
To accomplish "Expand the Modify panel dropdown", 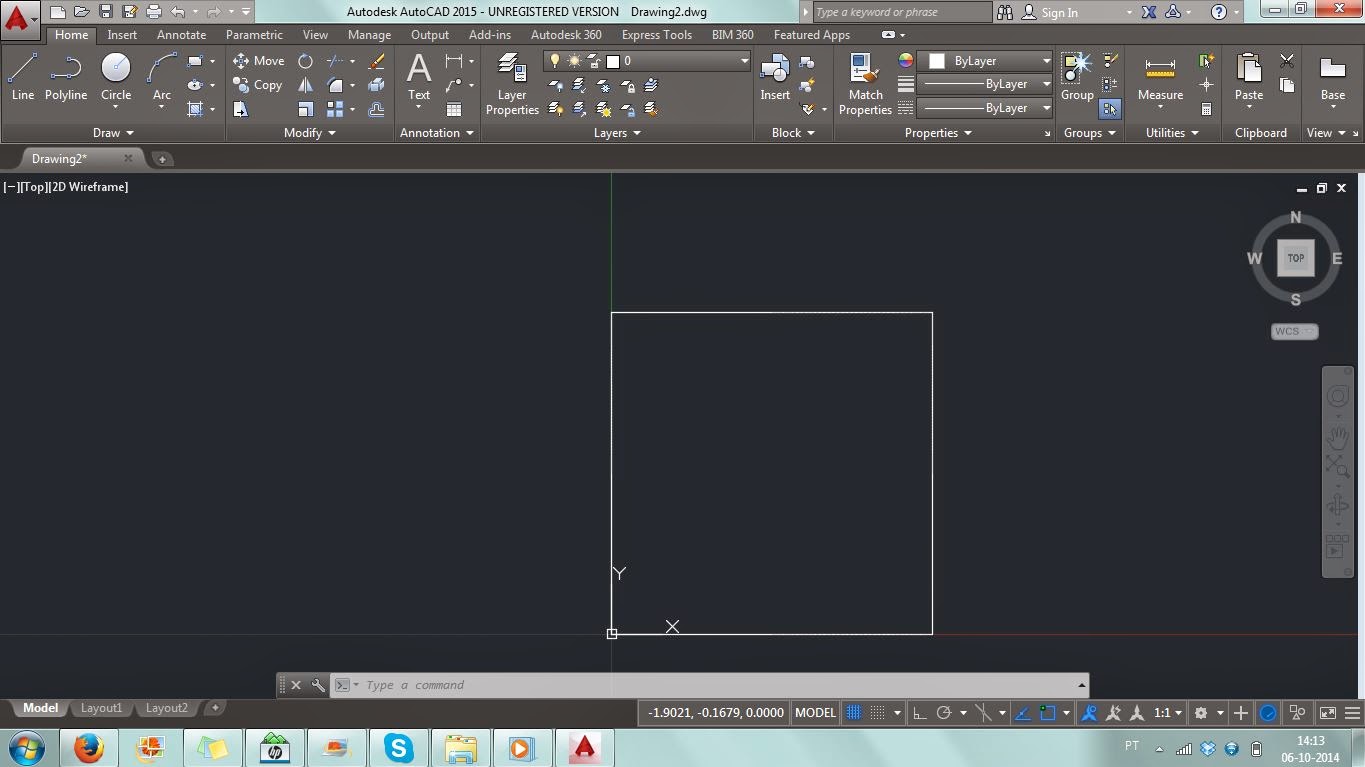I will click(310, 133).
